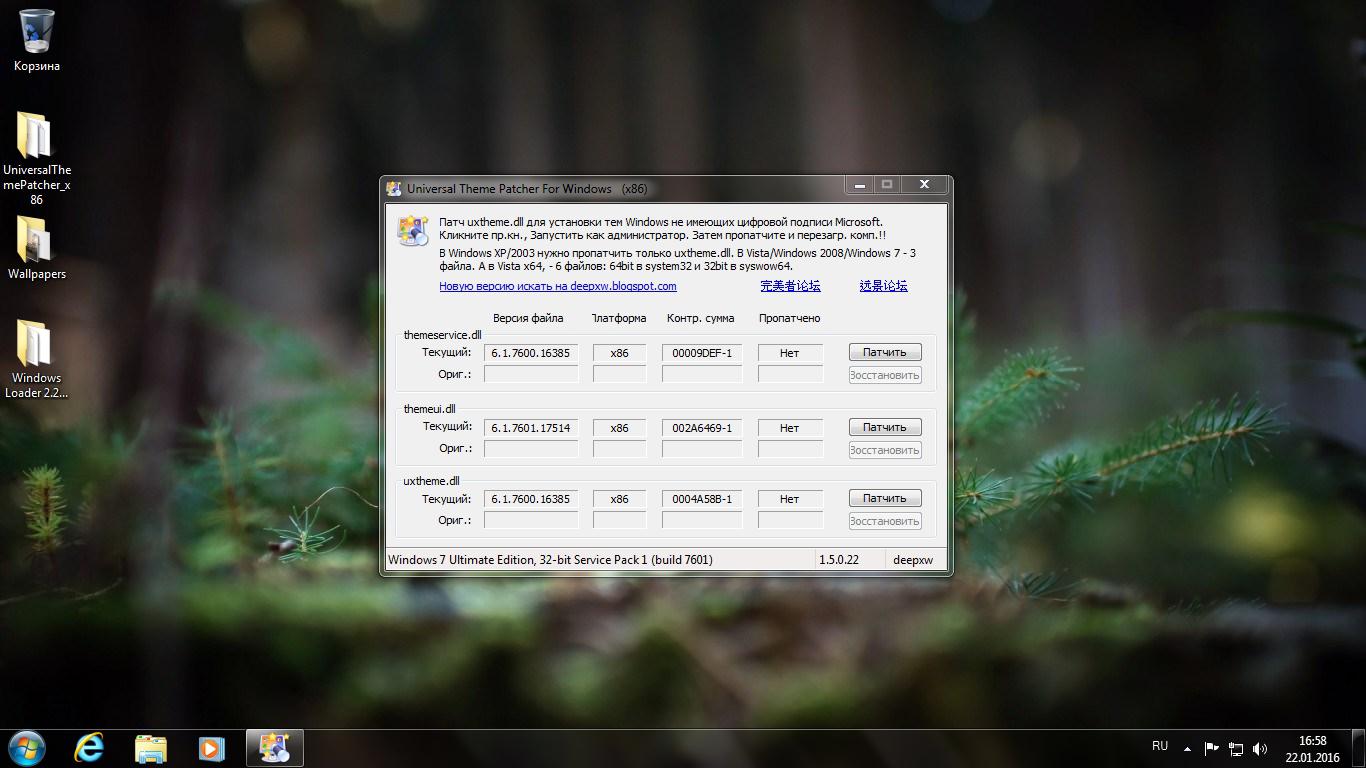
Task: Click Восстановить button for uxtheme.dll
Action: click(885, 521)
